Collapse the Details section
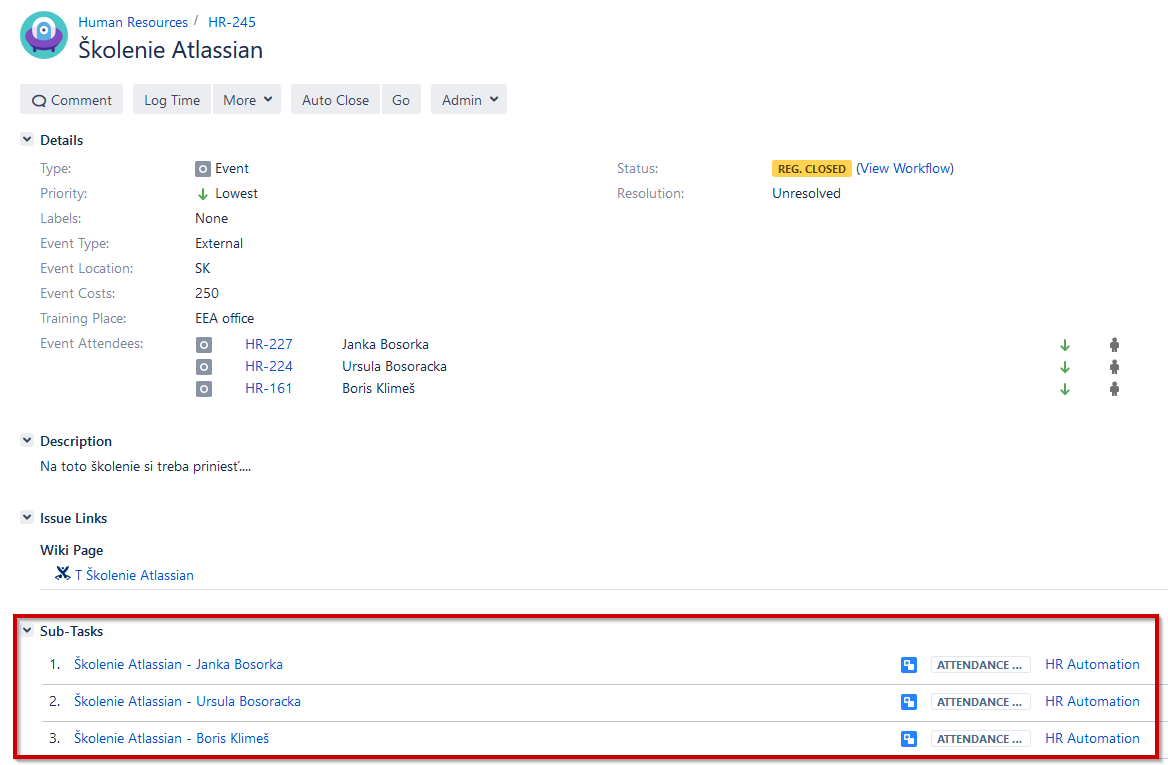 click(x=27, y=140)
